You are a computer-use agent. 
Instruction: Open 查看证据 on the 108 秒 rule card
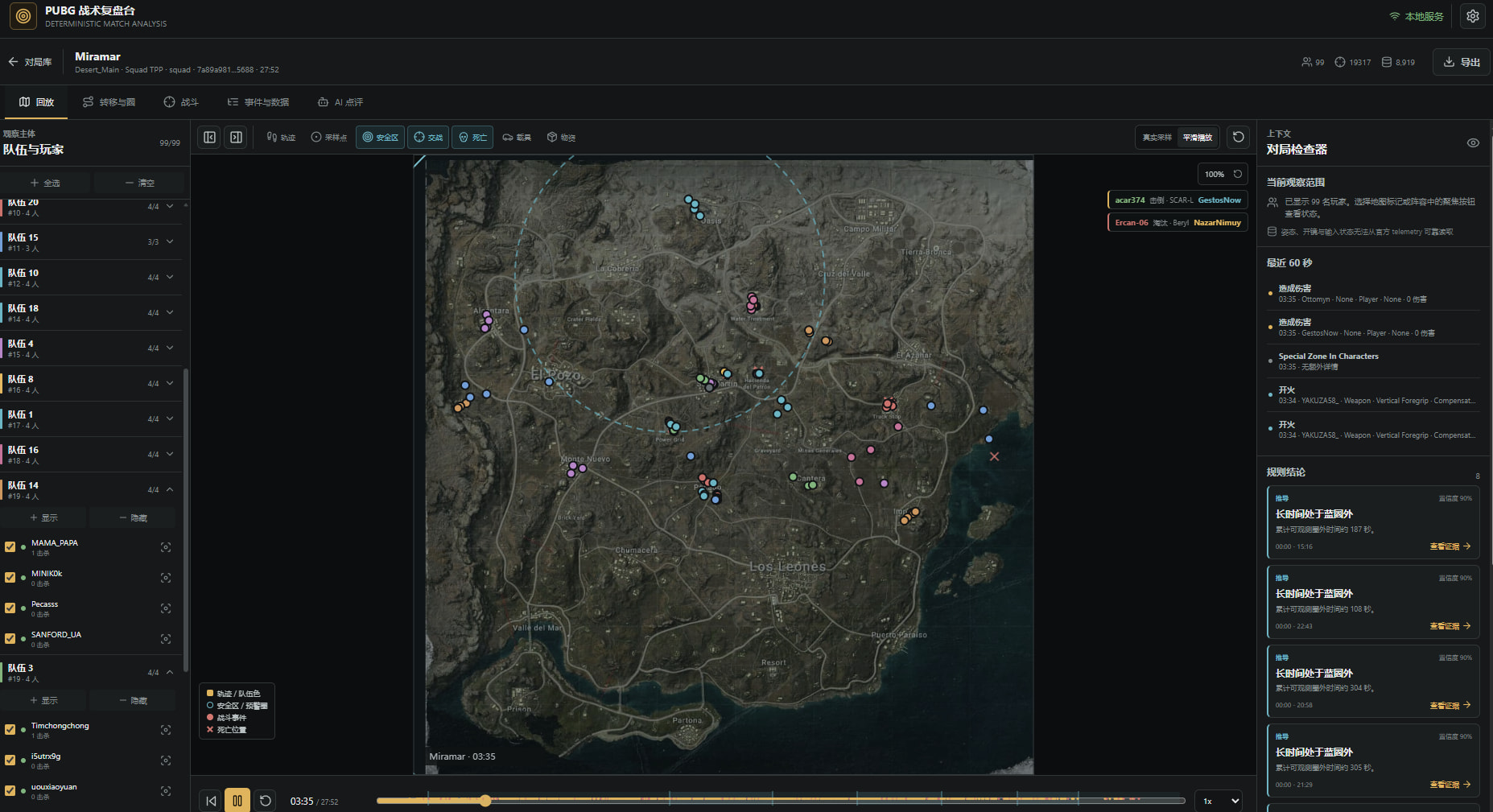point(1450,626)
